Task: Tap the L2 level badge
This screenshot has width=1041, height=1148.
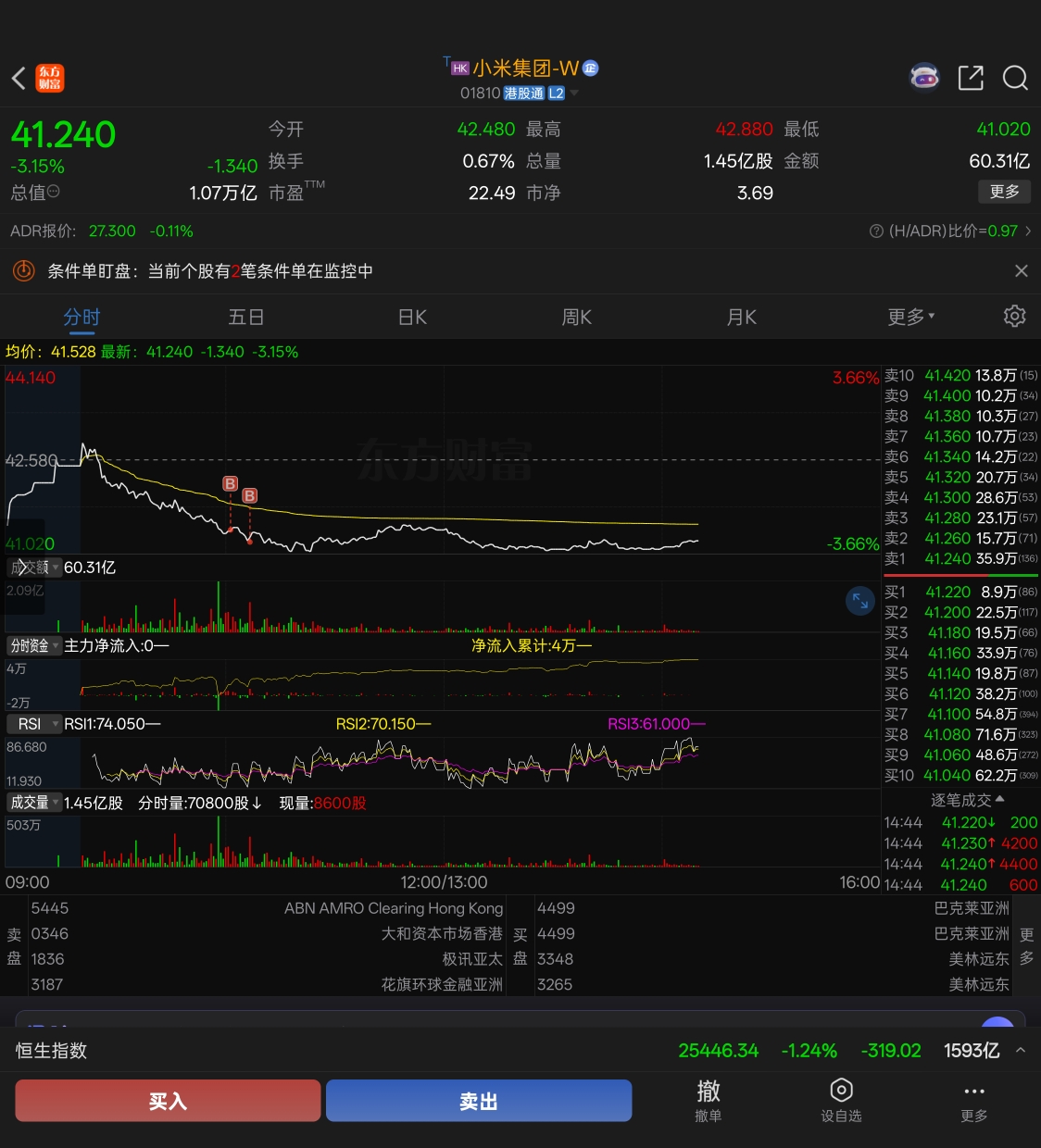Action: click(x=557, y=94)
